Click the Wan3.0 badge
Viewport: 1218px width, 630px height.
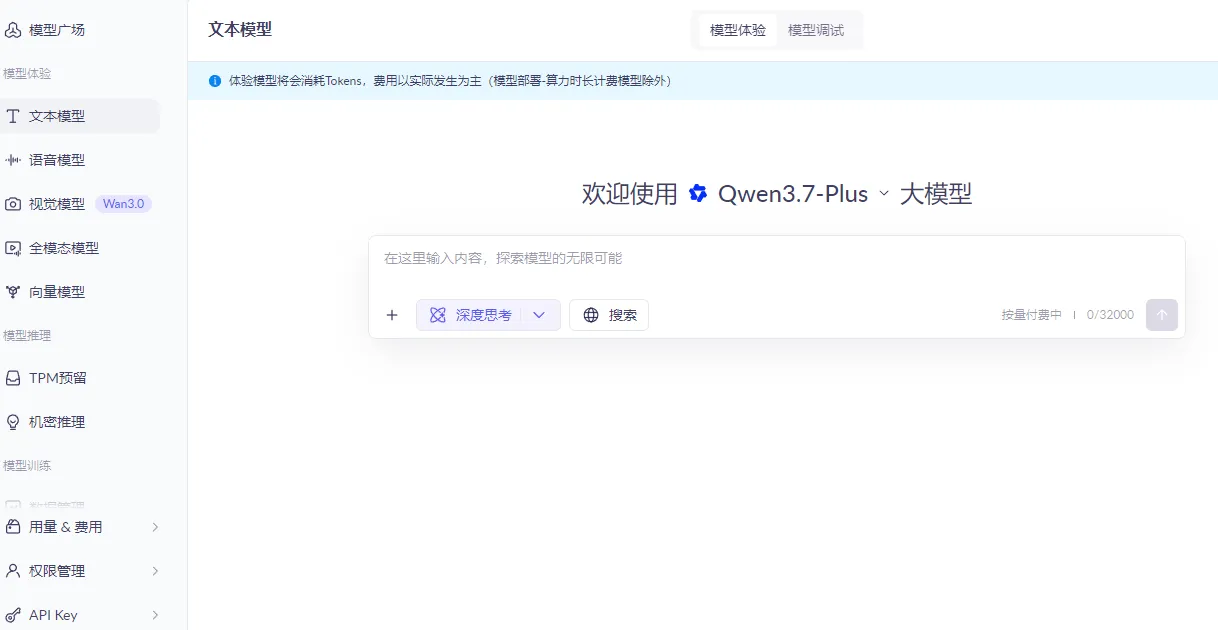coord(124,204)
